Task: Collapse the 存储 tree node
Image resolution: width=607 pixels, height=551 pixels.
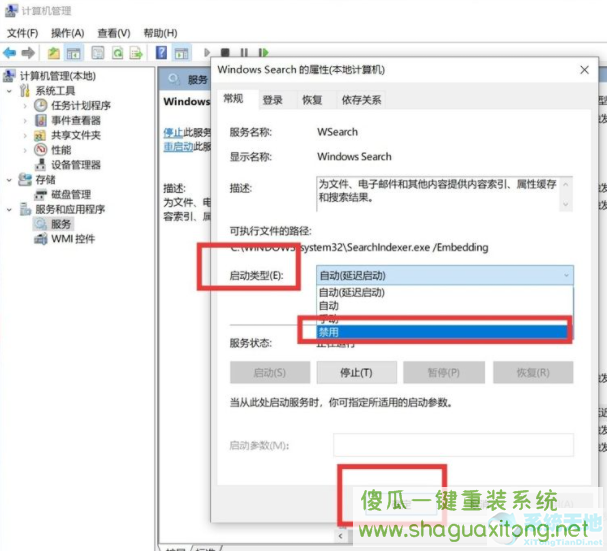Action: [x=9, y=180]
